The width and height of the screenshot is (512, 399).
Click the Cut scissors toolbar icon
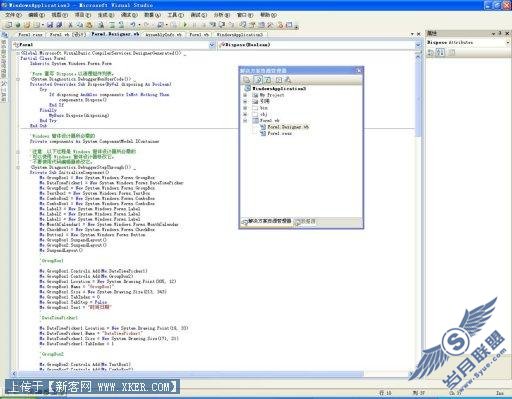pos(71,25)
